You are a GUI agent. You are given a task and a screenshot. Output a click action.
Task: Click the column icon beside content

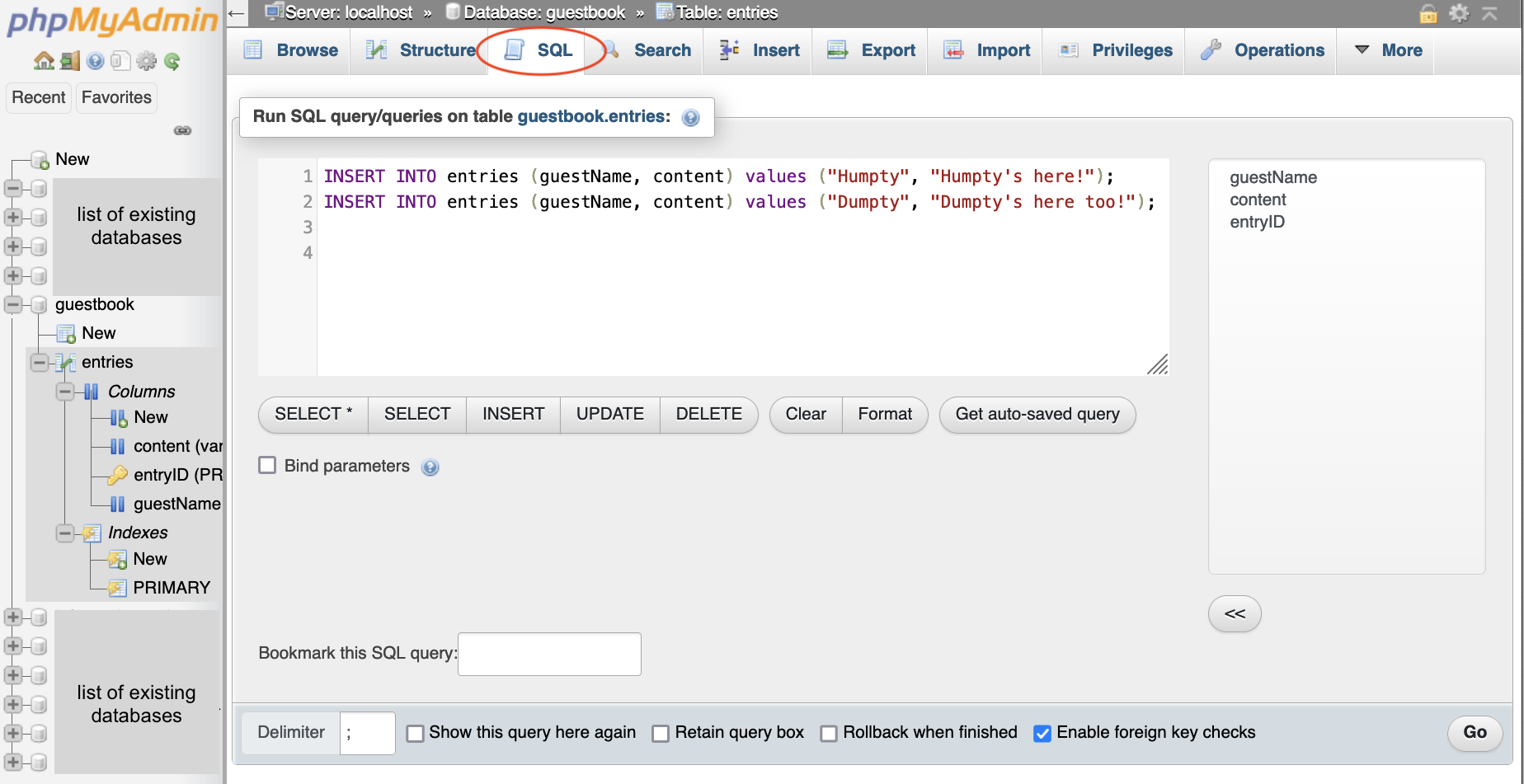point(118,446)
